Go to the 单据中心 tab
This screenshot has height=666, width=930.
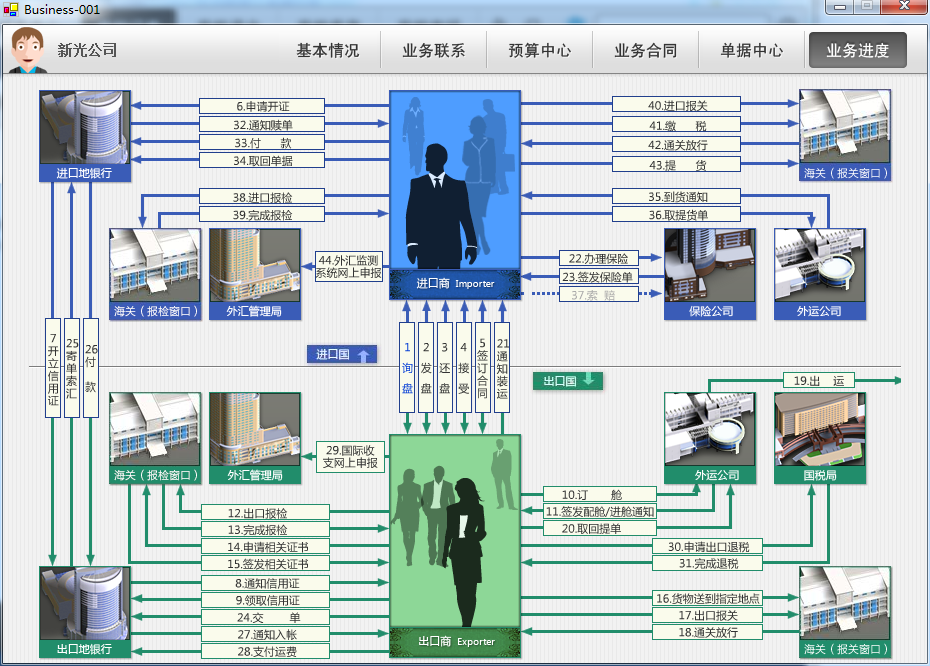751,50
